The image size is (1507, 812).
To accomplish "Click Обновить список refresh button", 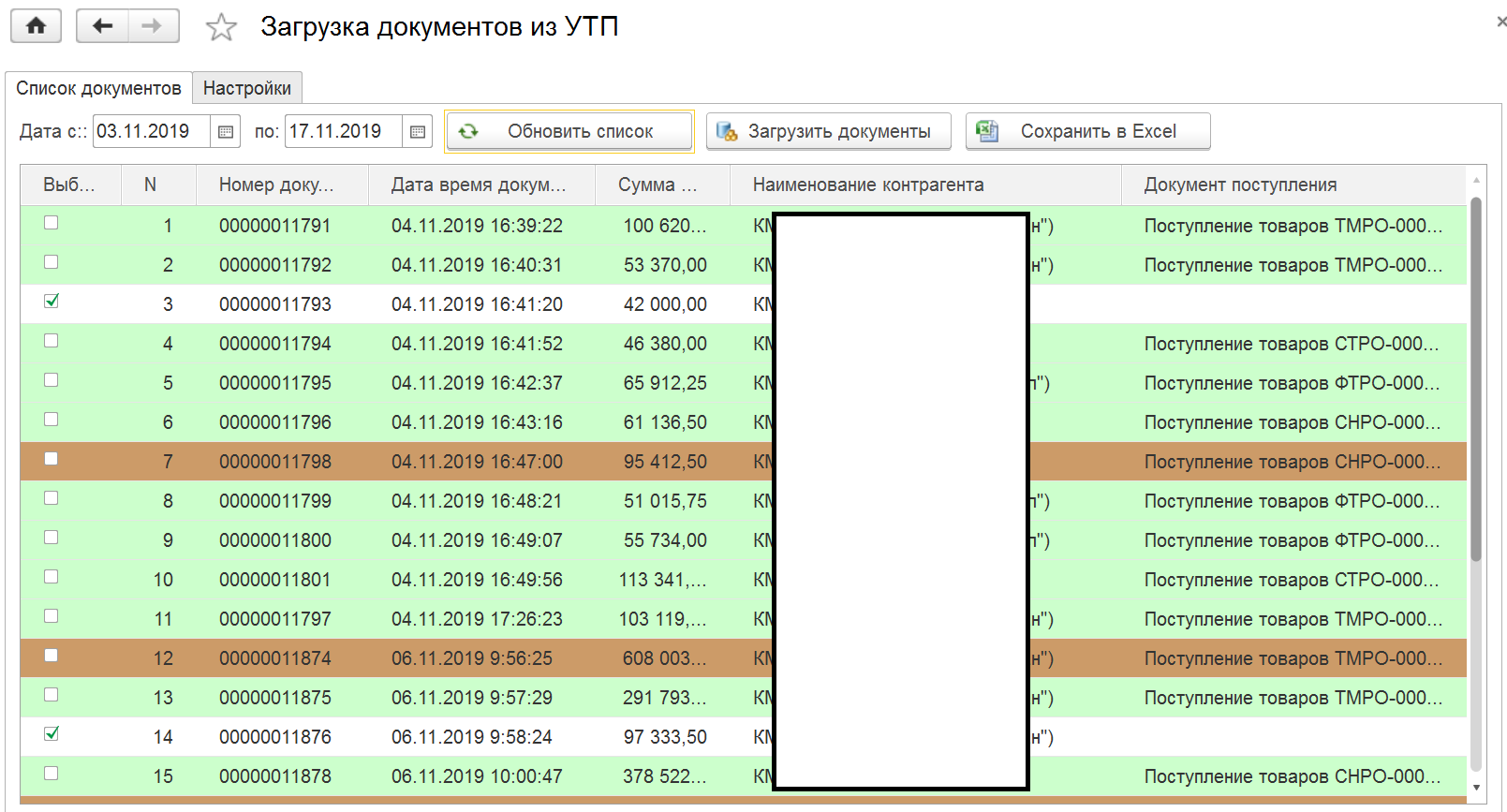I will pos(569,132).
